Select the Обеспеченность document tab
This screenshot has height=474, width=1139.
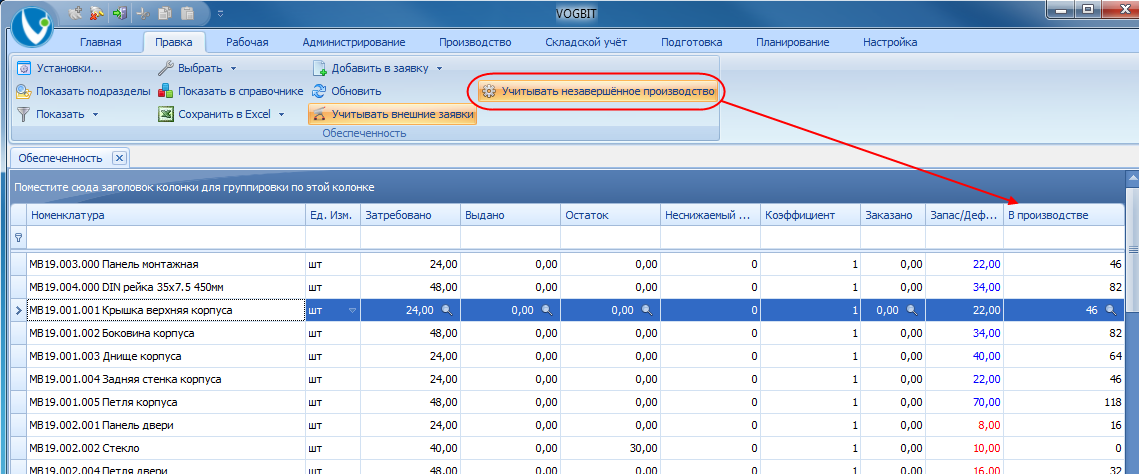click(60, 158)
